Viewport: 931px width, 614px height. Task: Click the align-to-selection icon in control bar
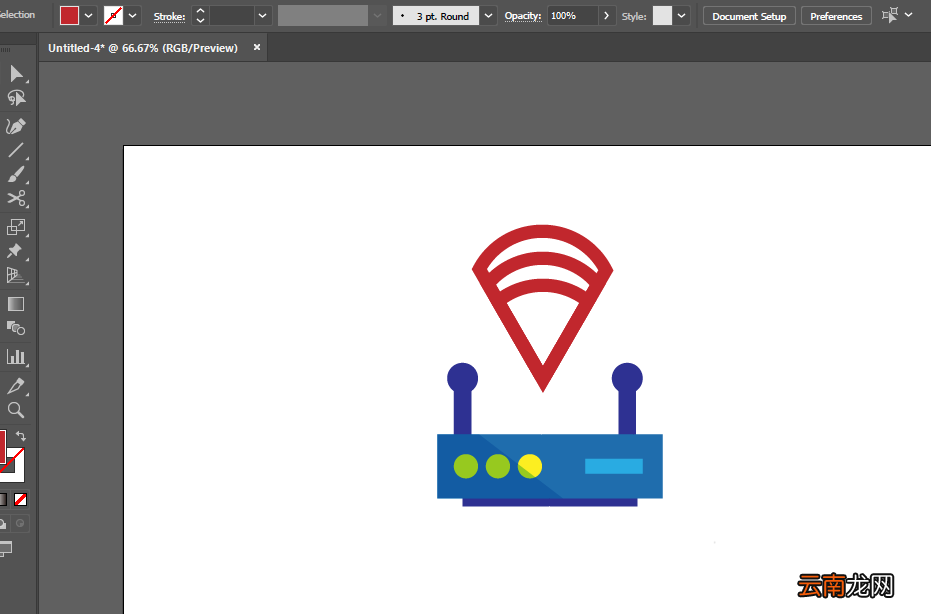tap(889, 15)
